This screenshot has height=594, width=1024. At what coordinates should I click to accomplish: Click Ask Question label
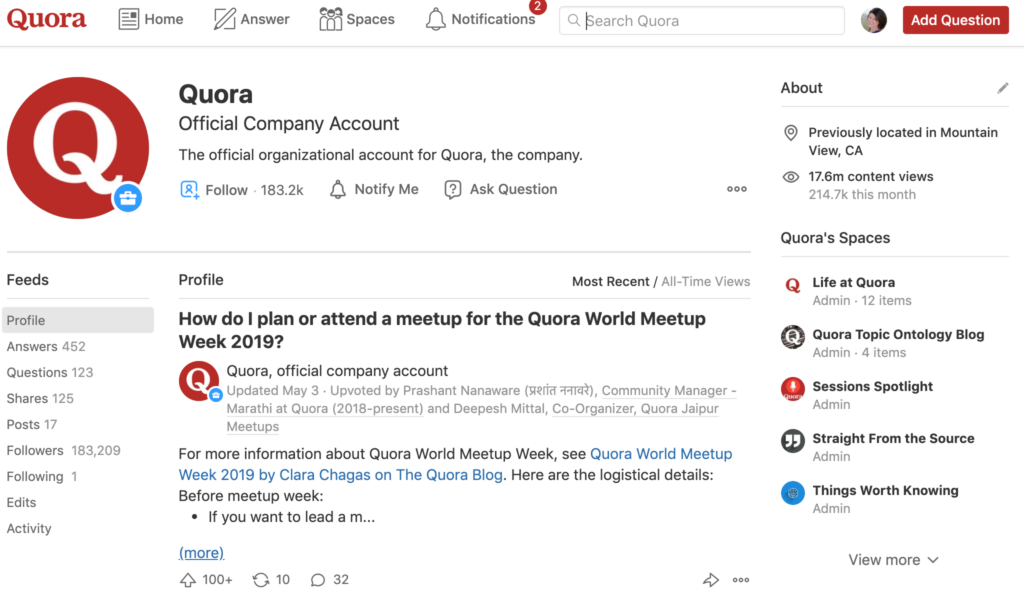point(513,189)
